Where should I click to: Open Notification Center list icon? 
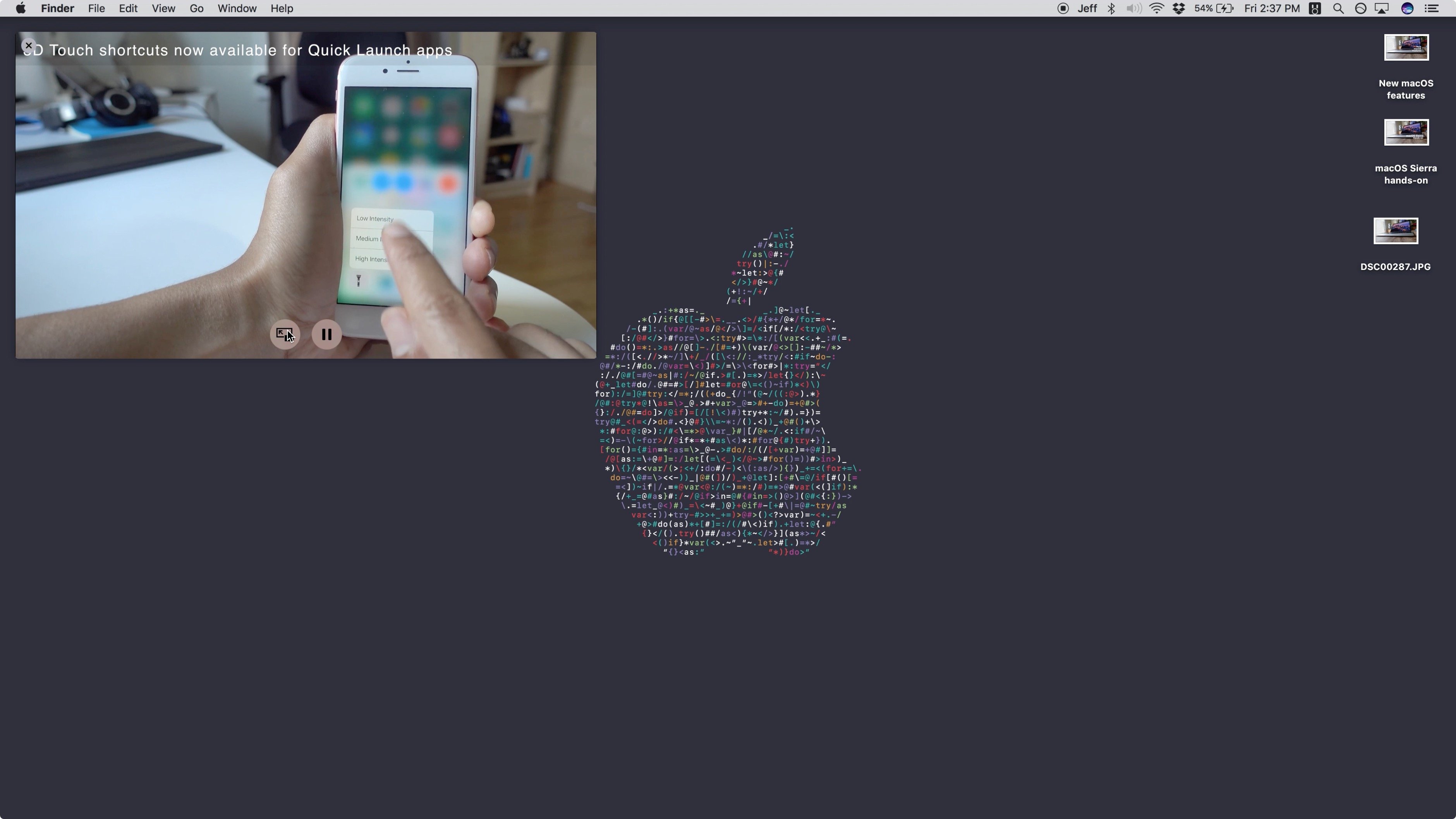(x=1431, y=9)
